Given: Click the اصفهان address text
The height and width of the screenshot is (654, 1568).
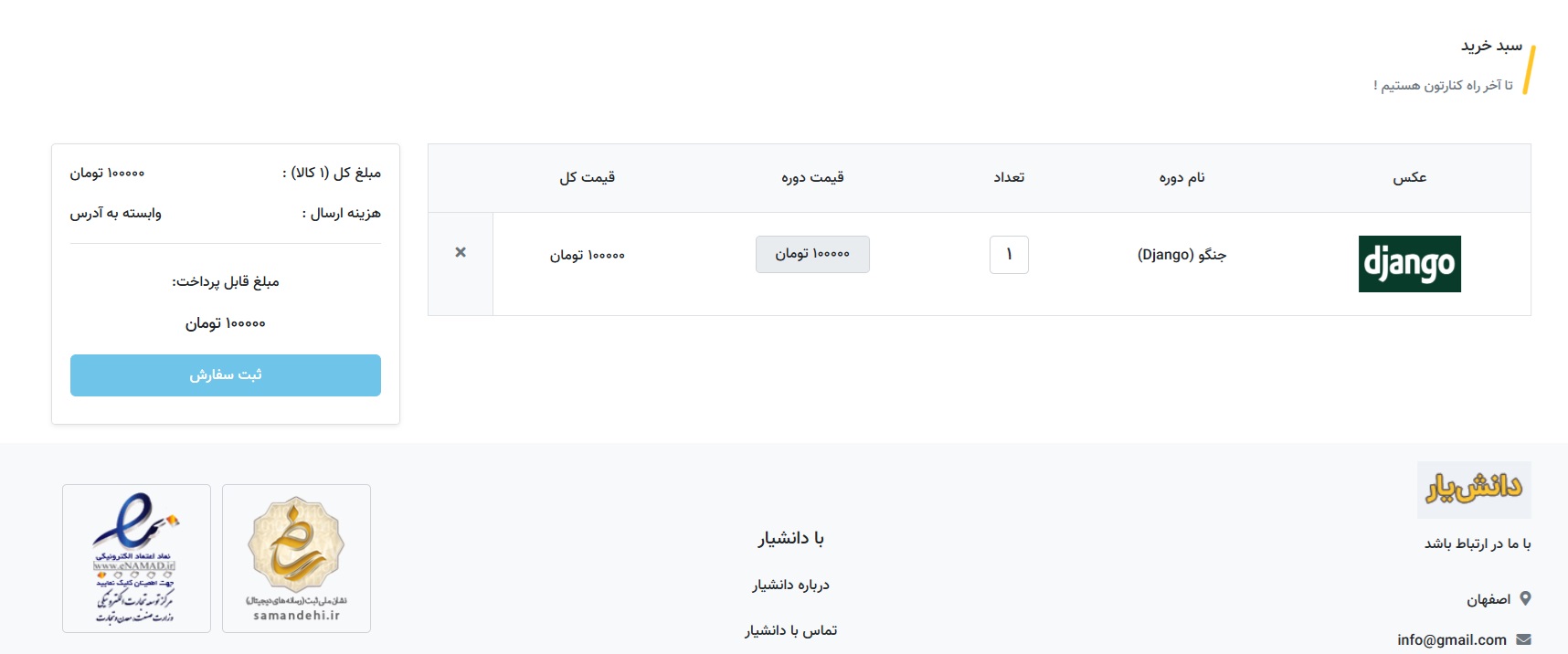Looking at the screenshot, I should pyautogui.click(x=1489, y=599).
